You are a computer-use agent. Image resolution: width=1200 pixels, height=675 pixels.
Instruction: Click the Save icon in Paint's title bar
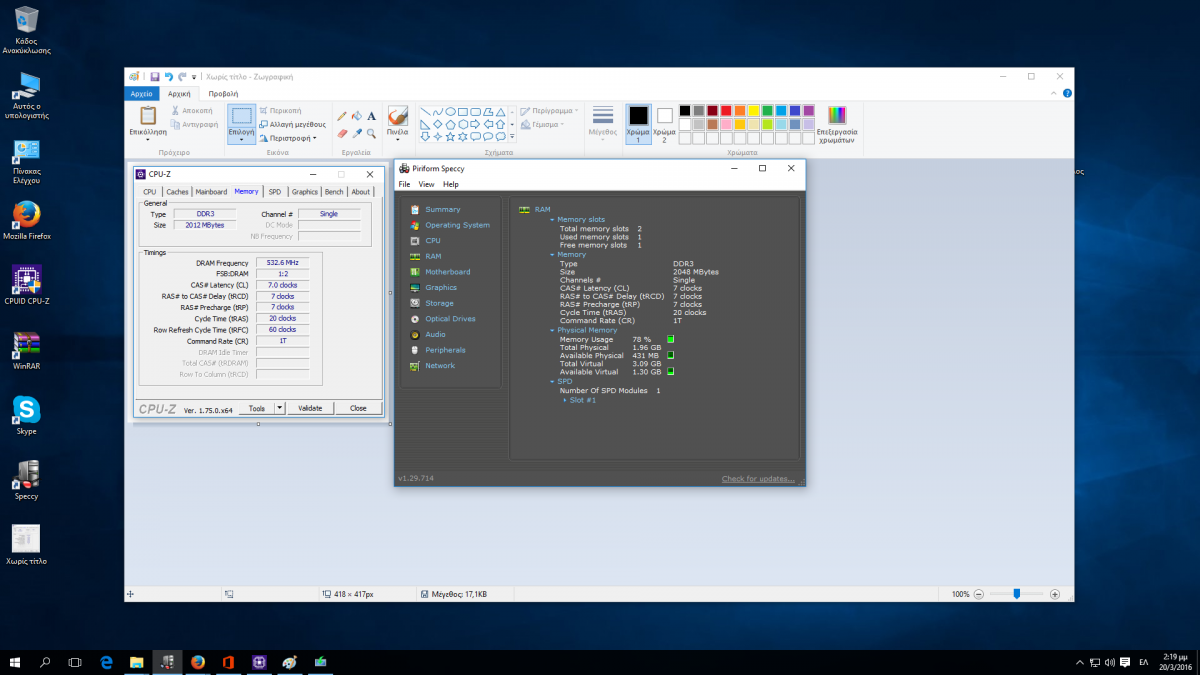pos(155,77)
